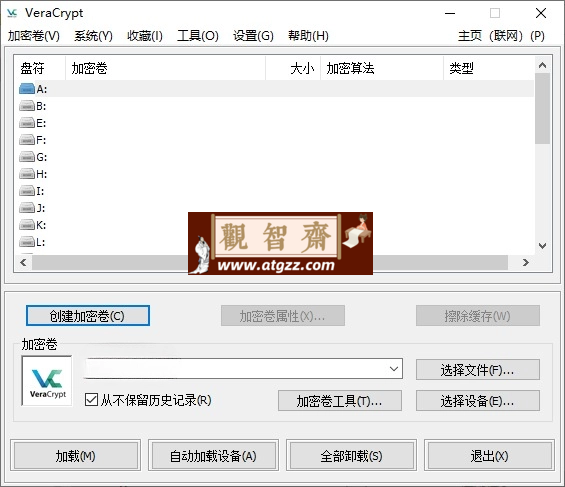Minimize the VeraCrypt window
The image size is (565, 487).
(450, 13)
